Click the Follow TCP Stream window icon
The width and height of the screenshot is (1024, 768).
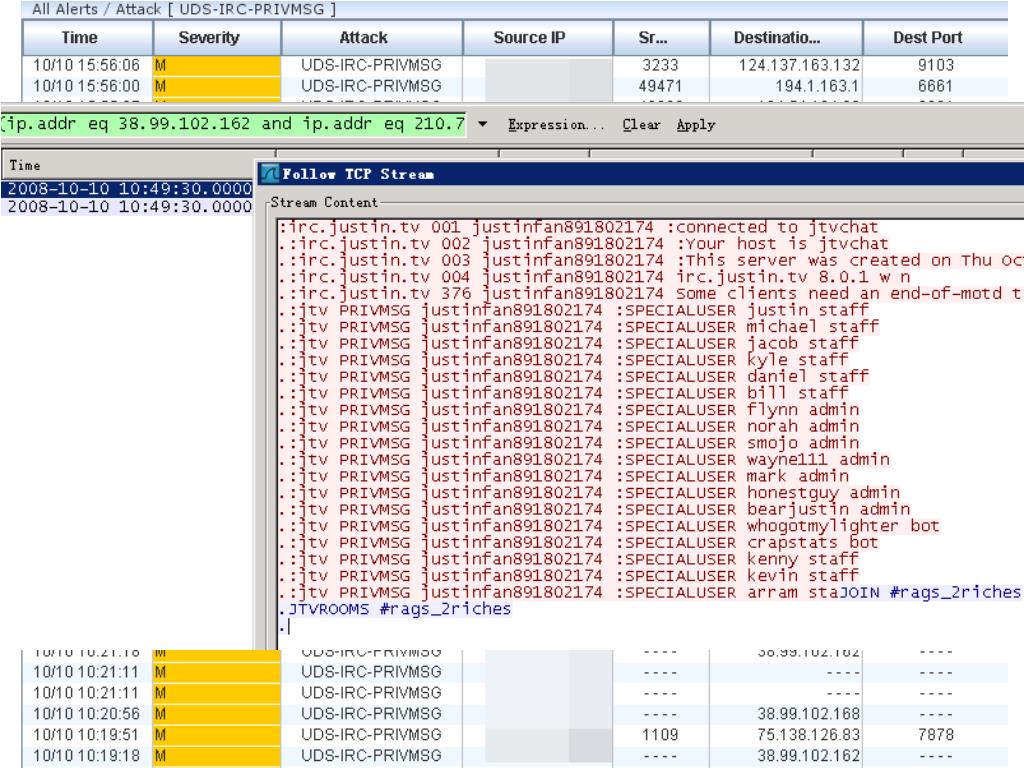(x=270, y=174)
